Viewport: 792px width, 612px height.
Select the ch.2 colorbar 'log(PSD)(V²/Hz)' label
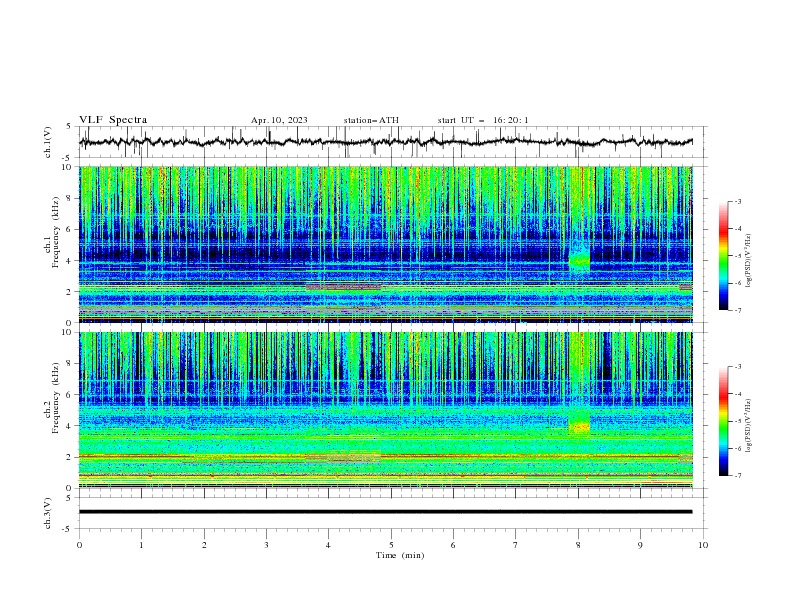[749, 425]
